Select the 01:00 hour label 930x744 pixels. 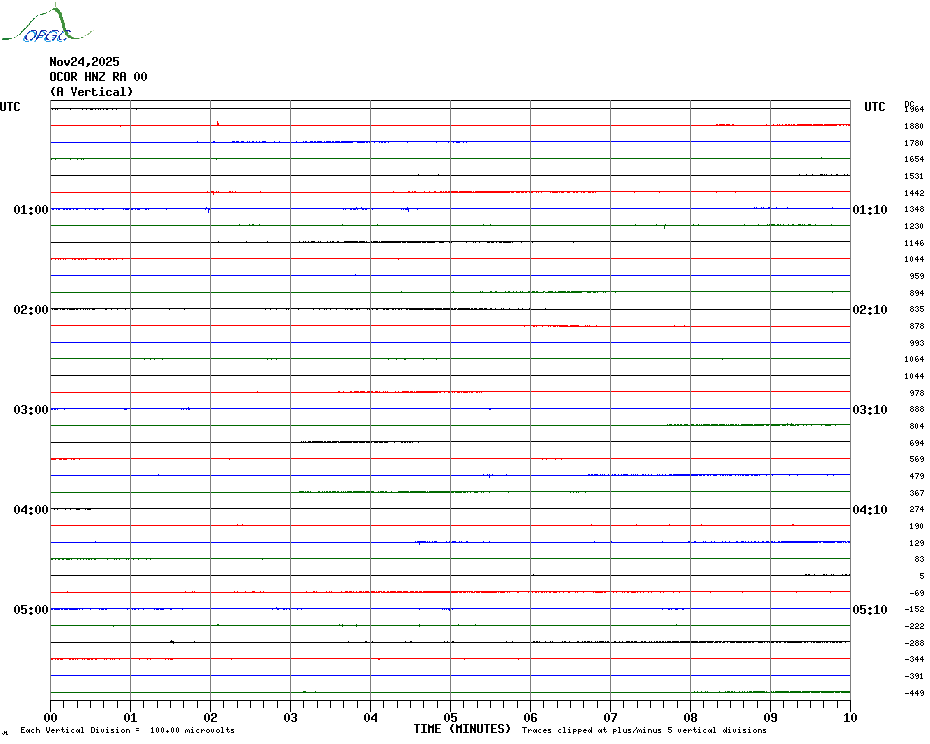click(x=31, y=210)
